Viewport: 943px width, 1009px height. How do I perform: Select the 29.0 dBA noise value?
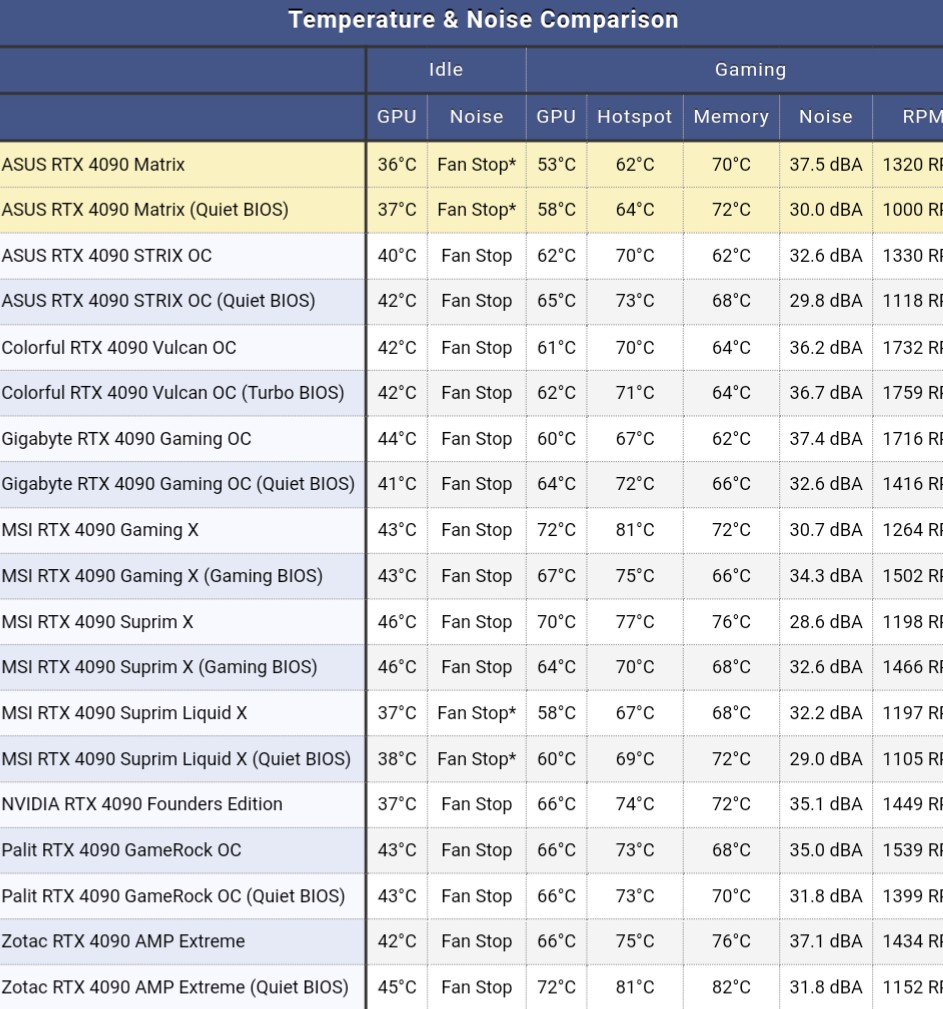click(825, 759)
